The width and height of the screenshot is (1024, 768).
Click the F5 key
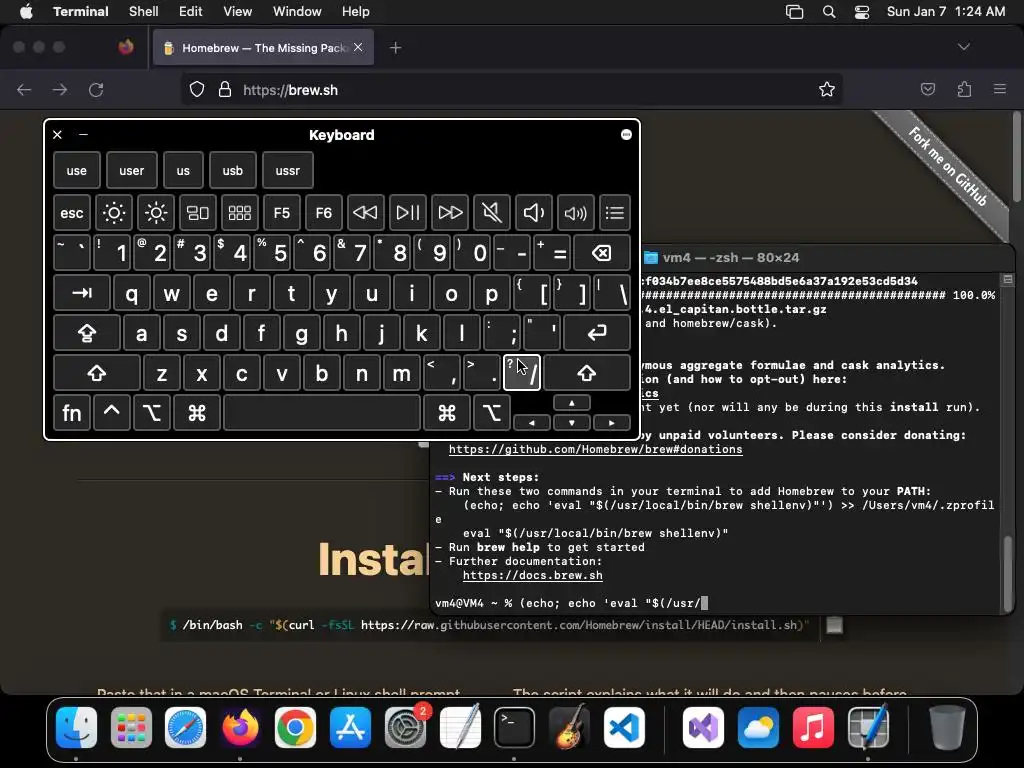click(x=281, y=213)
